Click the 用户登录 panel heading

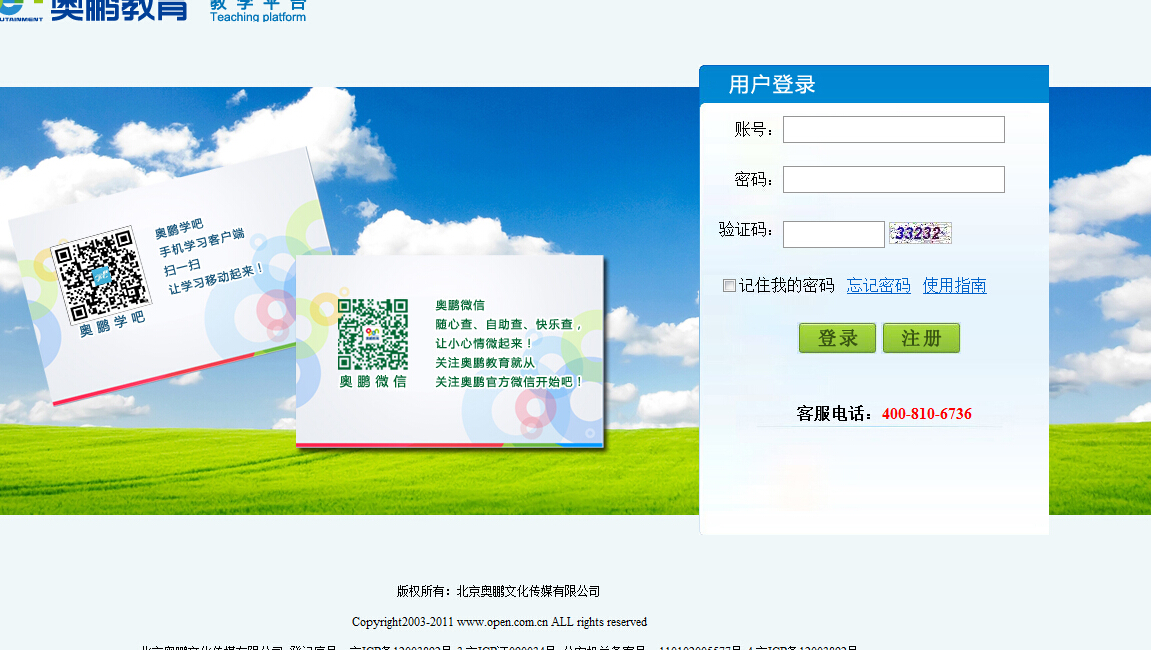(x=771, y=84)
